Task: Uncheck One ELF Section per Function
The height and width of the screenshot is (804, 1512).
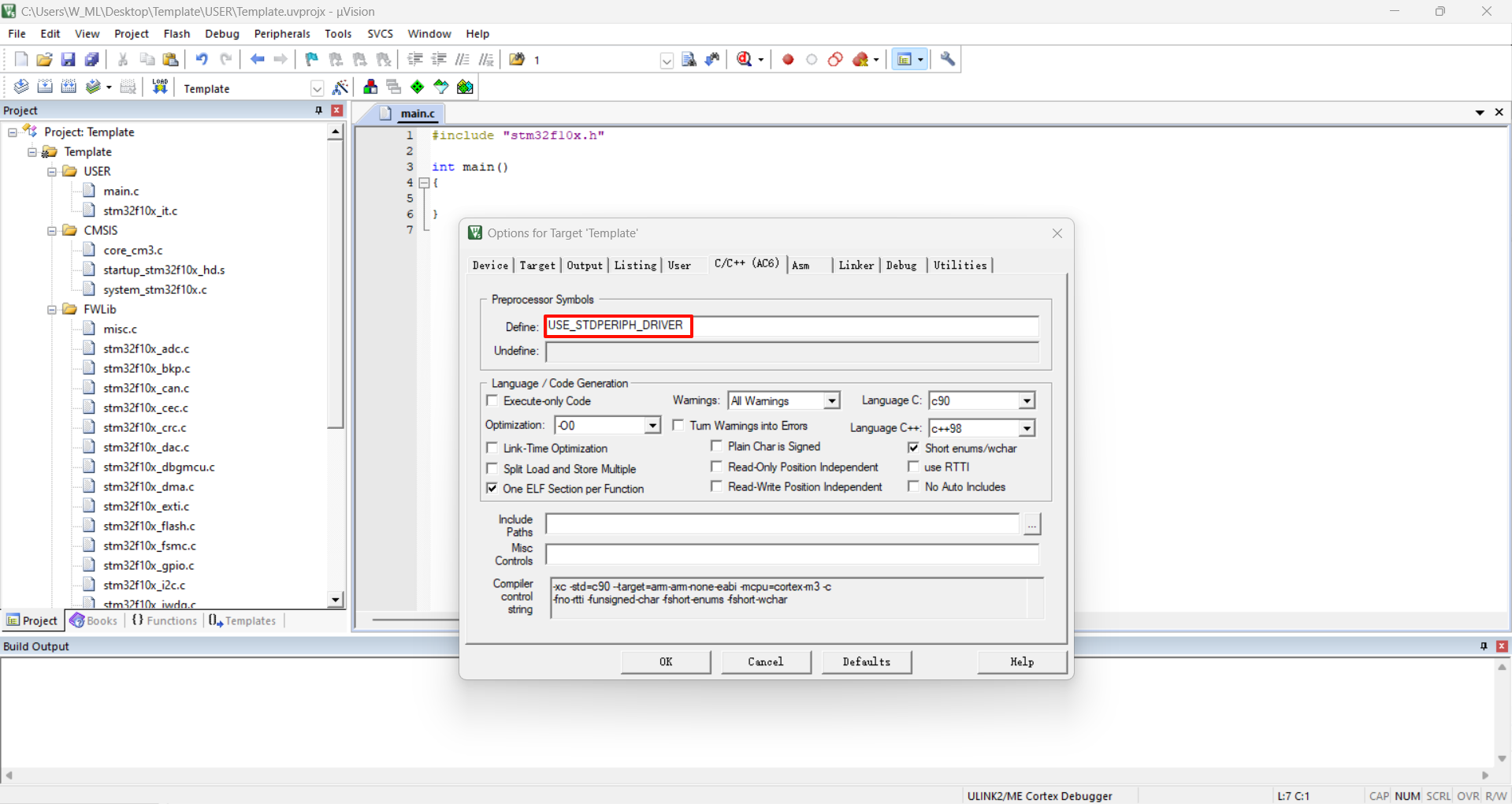Action: coord(492,489)
